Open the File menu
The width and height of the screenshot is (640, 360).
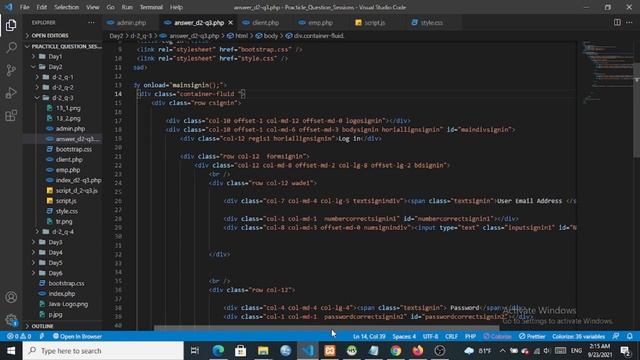coord(24,7)
